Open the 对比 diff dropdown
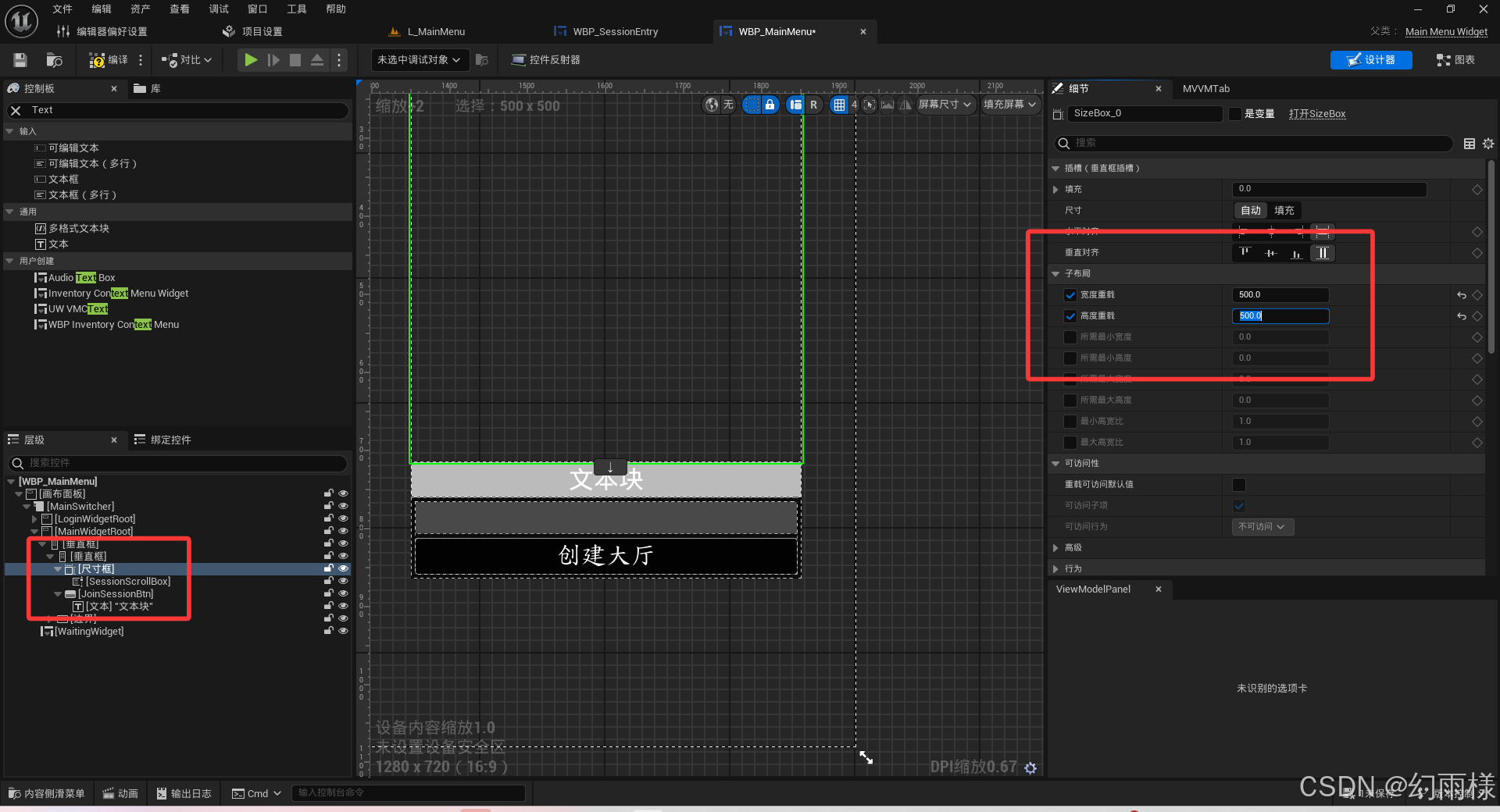Image resolution: width=1500 pixels, height=812 pixels. coord(187,60)
